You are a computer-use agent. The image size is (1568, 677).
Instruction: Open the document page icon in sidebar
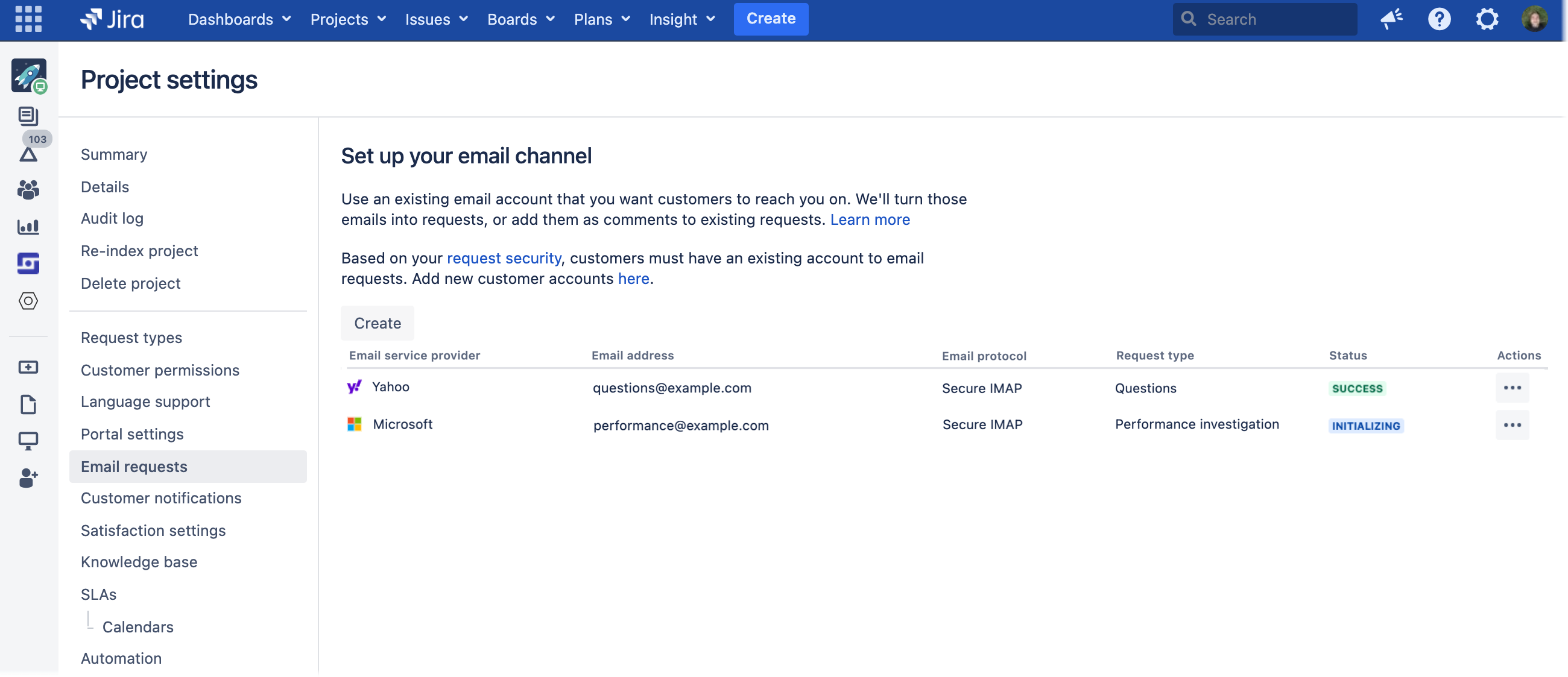click(x=28, y=405)
